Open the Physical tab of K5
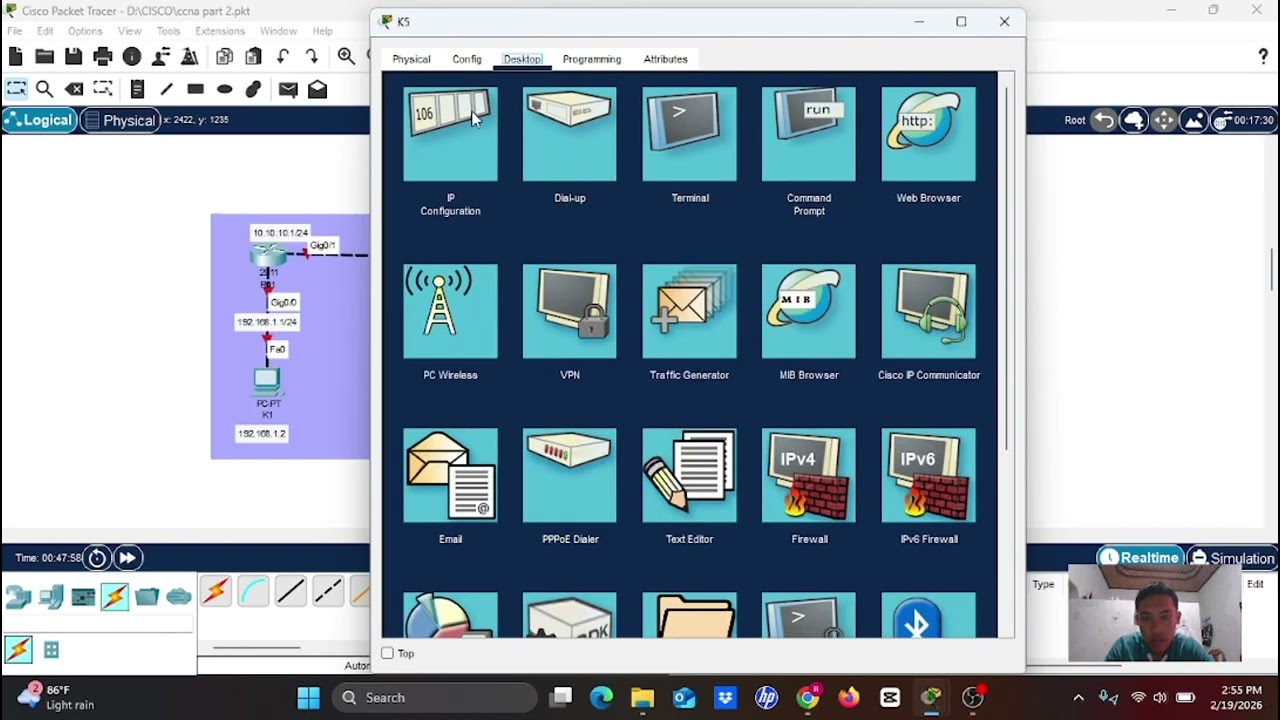Viewport: 1280px width, 720px height. point(411,59)
